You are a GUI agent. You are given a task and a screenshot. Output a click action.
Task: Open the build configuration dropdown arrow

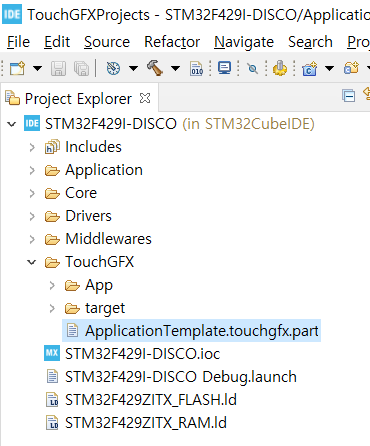pos(133,69)
